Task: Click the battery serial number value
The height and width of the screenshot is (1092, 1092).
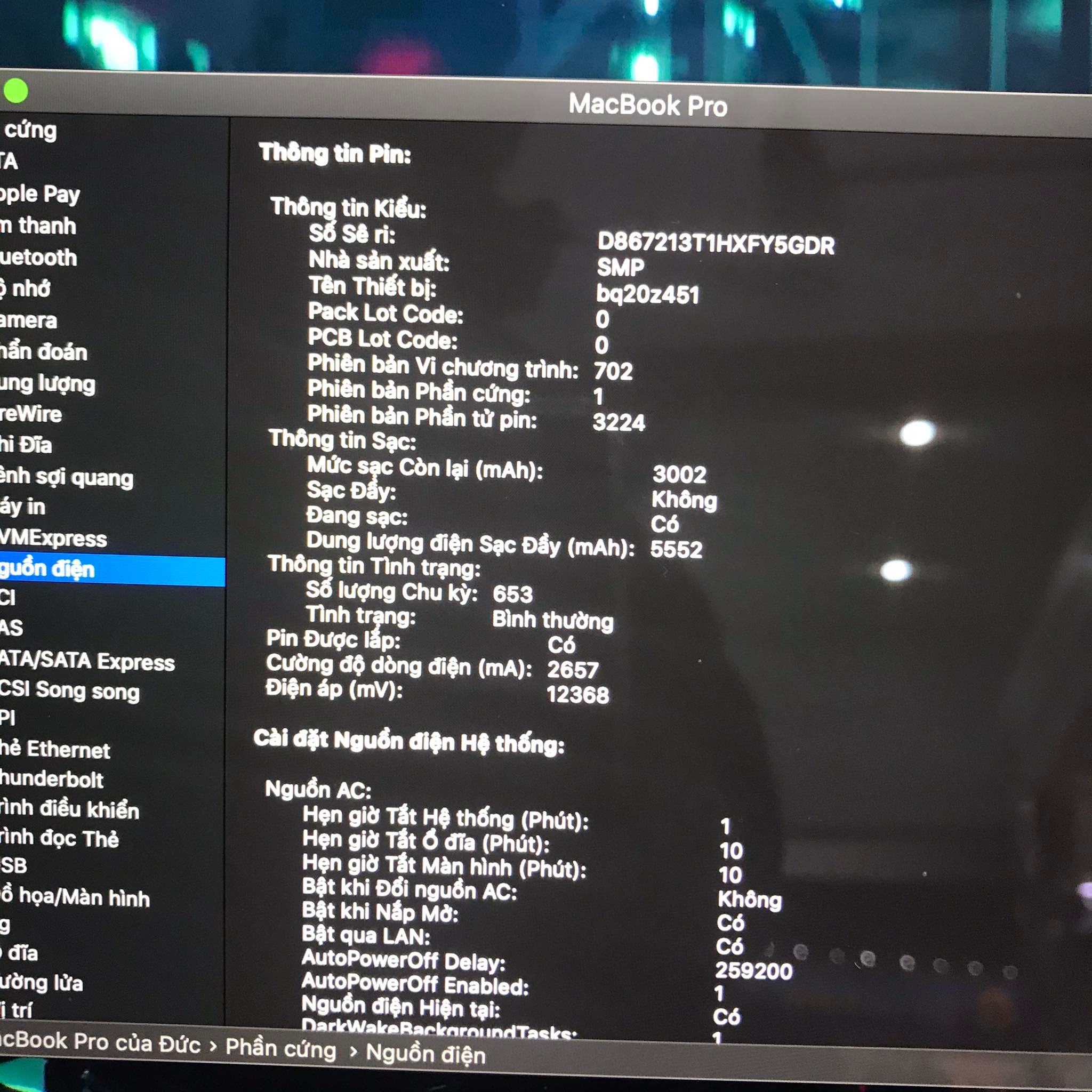Action: 716,244
